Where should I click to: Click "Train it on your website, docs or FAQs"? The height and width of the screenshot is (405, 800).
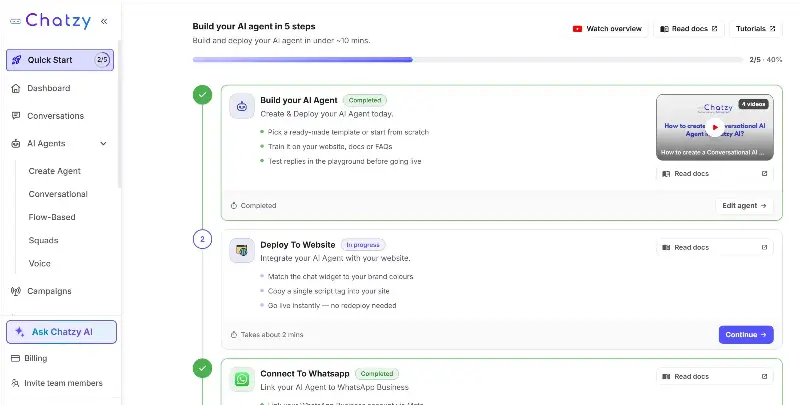pyautogui.click(x=330, y=147)
